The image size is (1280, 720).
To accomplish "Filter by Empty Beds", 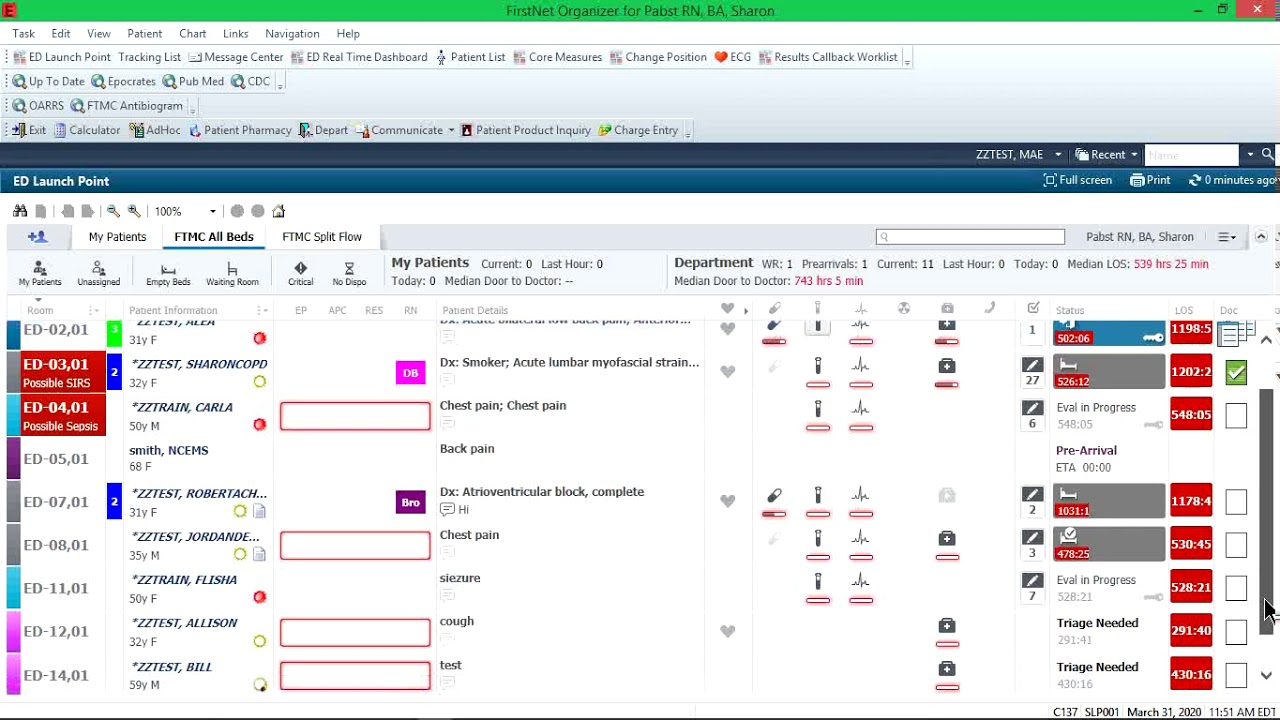I will tap(168, 273).
